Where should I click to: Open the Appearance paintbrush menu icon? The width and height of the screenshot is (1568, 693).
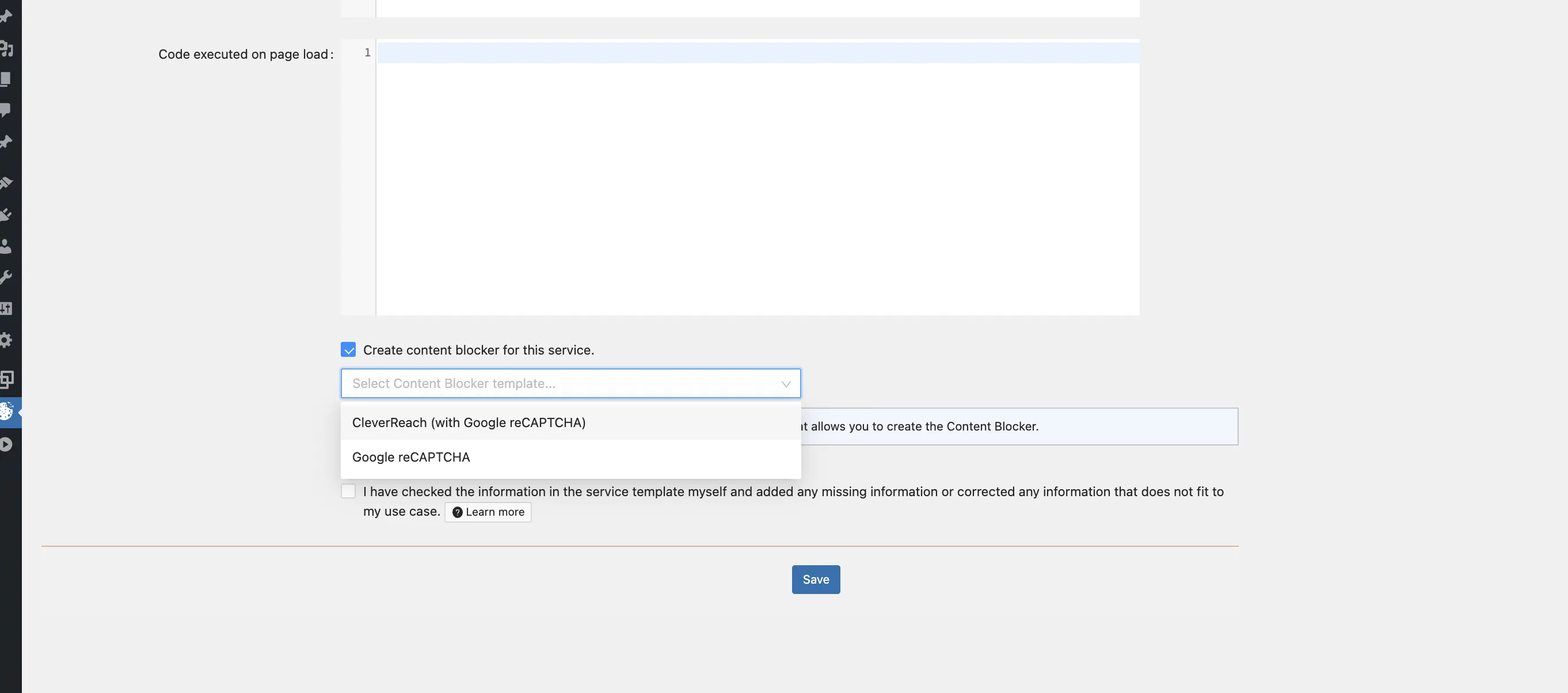[6, 182]
